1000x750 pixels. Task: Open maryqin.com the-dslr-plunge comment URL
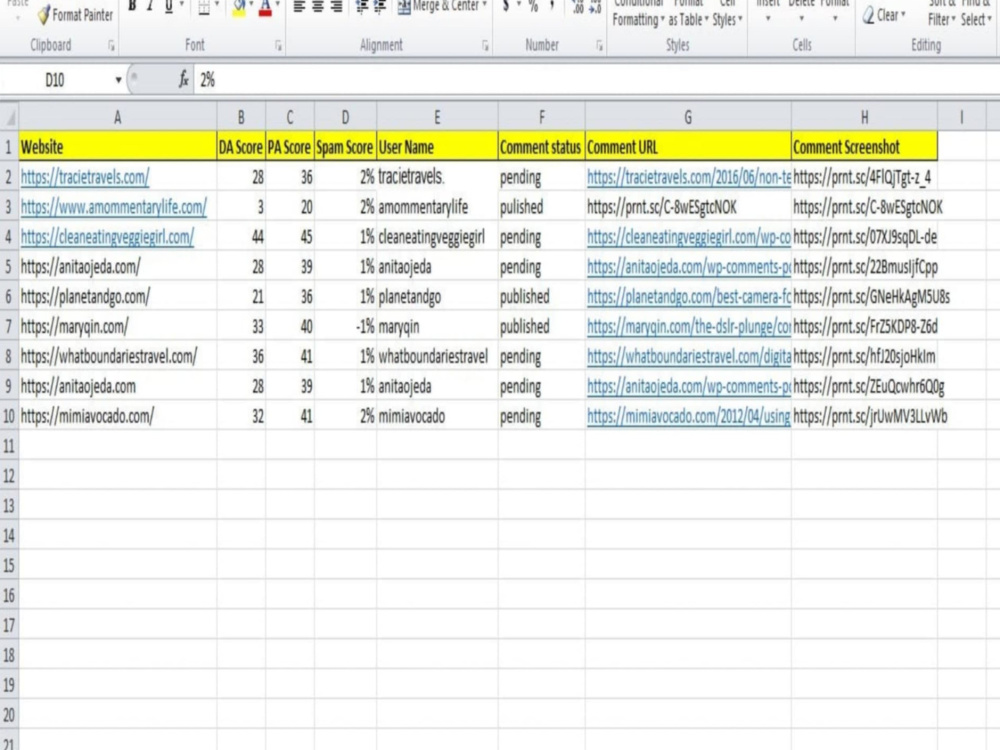click(688, 327)
